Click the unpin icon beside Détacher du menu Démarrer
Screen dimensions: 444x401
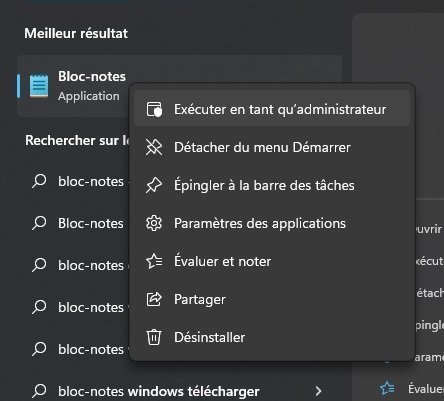click(154, 147)
